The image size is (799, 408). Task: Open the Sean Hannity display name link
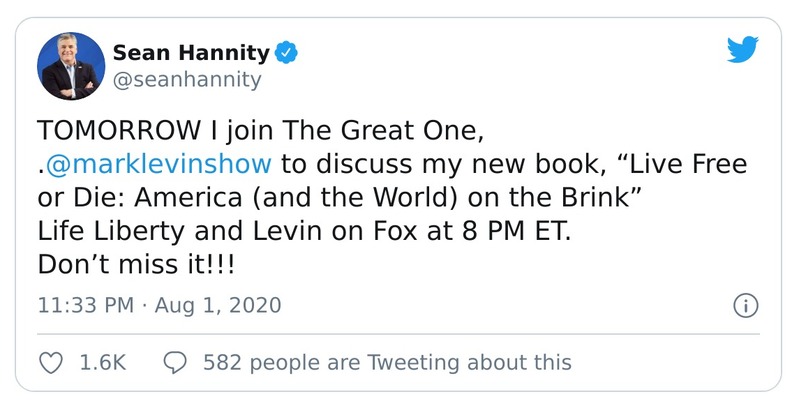191,52
